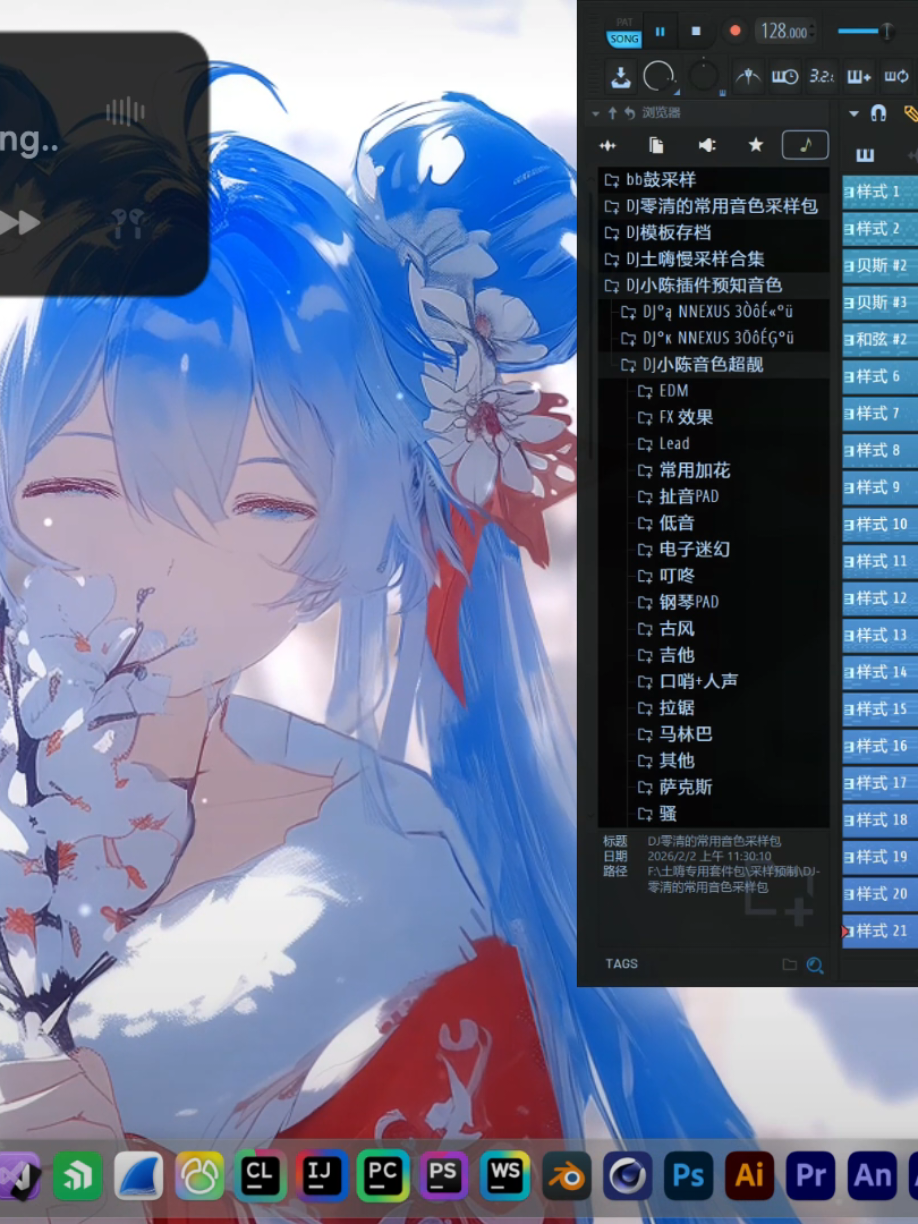Viewport: 918px width, 1224px height.
Task: Select the pencil draw tool
Action: click(x=910, y=114)
